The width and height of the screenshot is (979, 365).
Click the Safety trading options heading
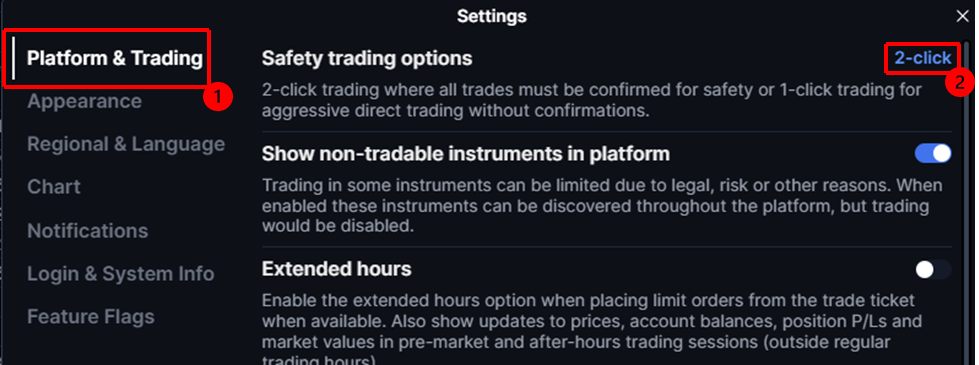tap(367, 59)
